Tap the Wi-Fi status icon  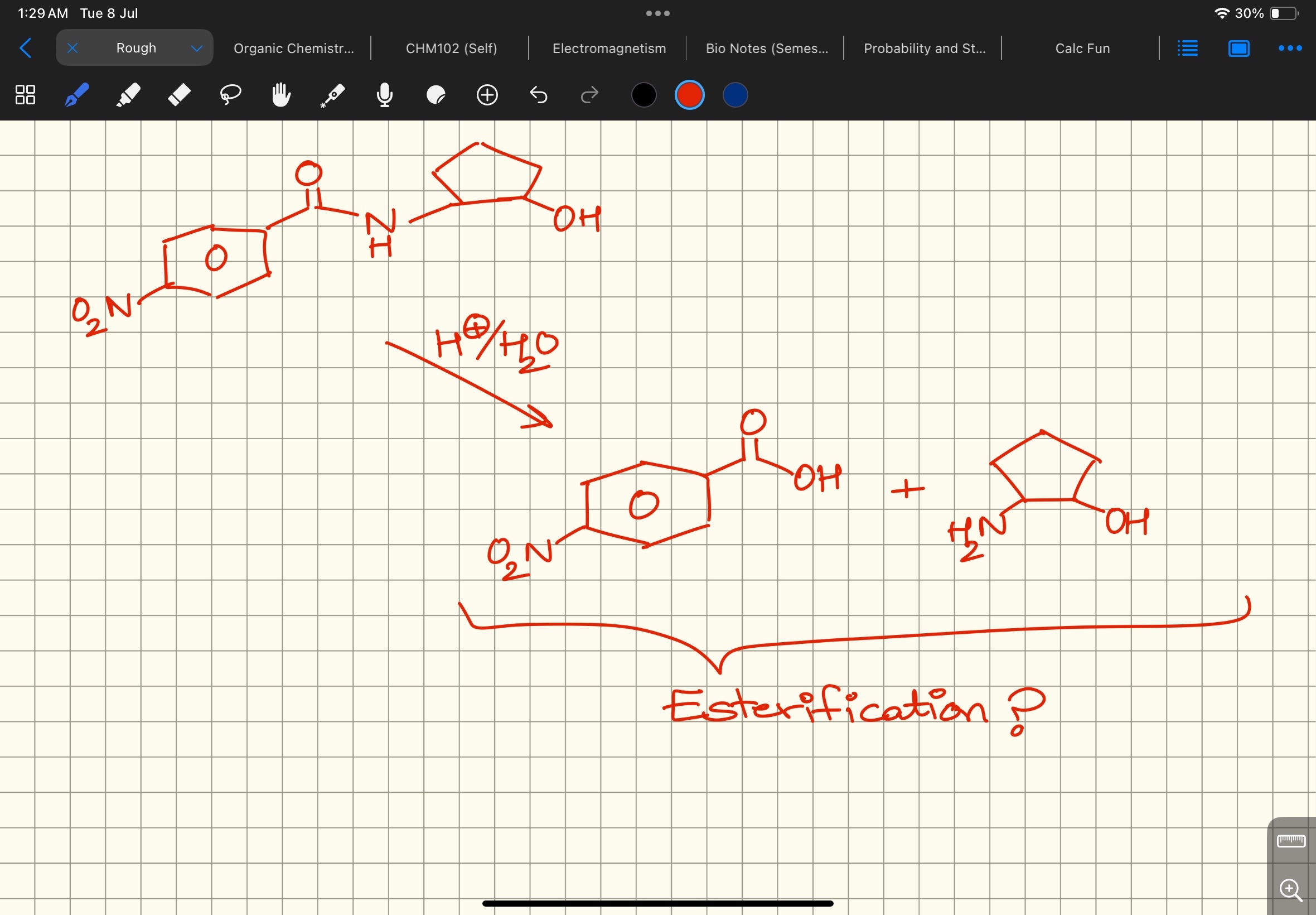1221,13
